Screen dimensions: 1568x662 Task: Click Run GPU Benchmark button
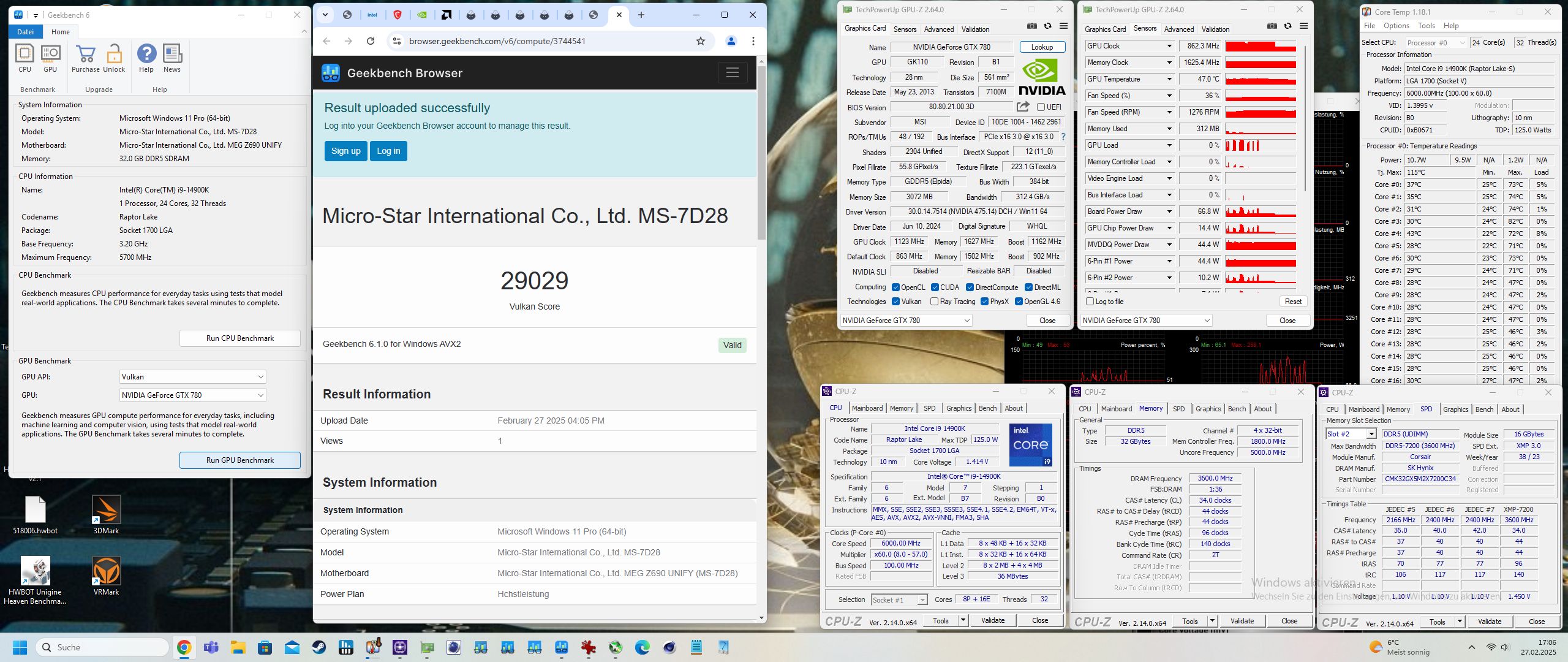[240, 460]
